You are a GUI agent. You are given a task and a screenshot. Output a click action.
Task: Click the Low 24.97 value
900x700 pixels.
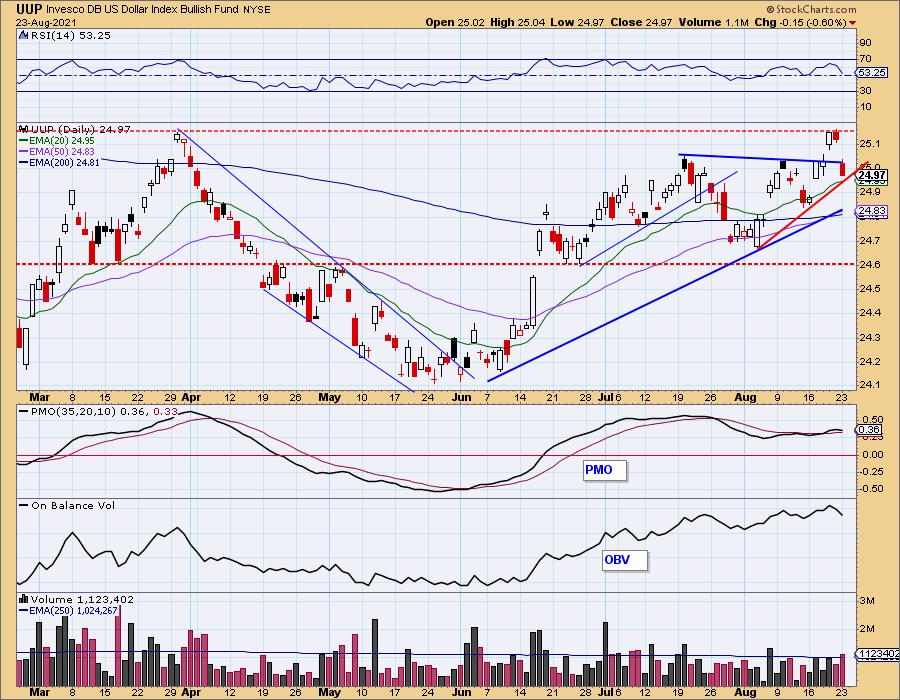click(x=576, y=22)
